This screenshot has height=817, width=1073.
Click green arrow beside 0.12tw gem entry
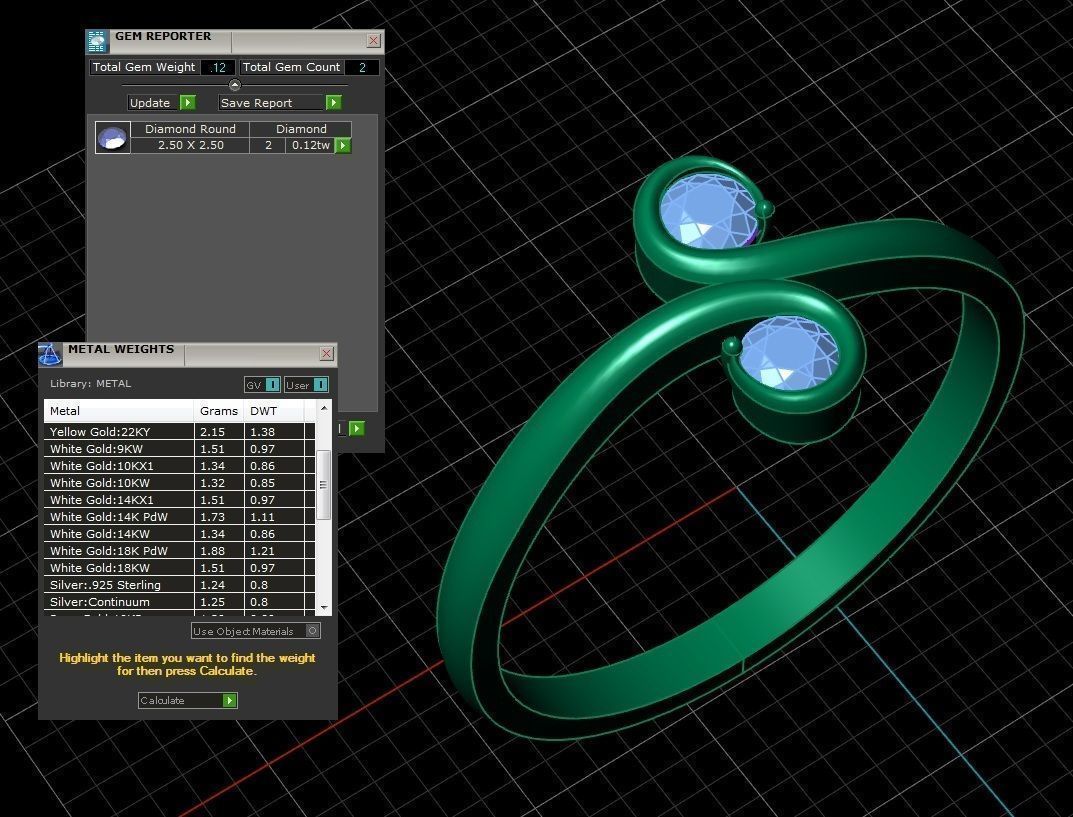[x=343, y=145]
